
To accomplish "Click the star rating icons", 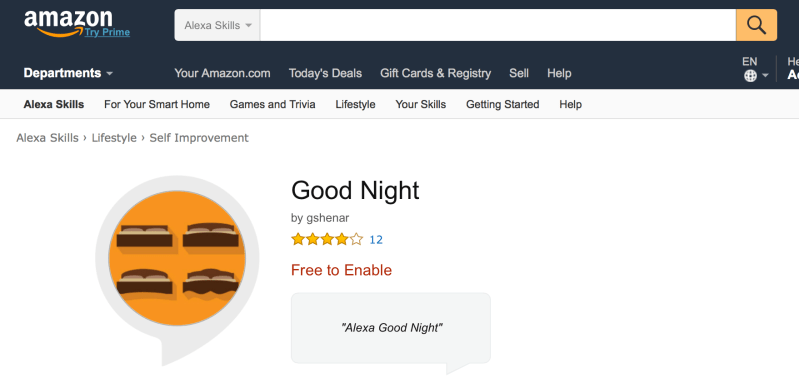I will (327, 239).
